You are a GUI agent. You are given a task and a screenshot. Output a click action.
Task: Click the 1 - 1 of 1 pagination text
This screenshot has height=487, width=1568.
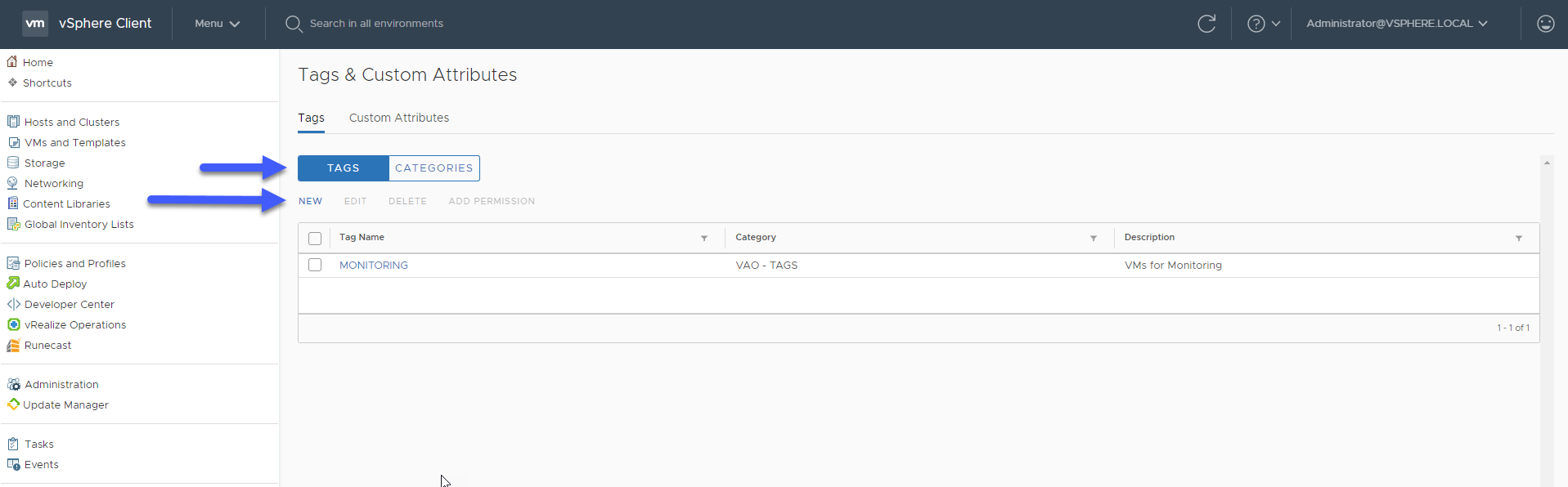click(x=1513, y=328)
